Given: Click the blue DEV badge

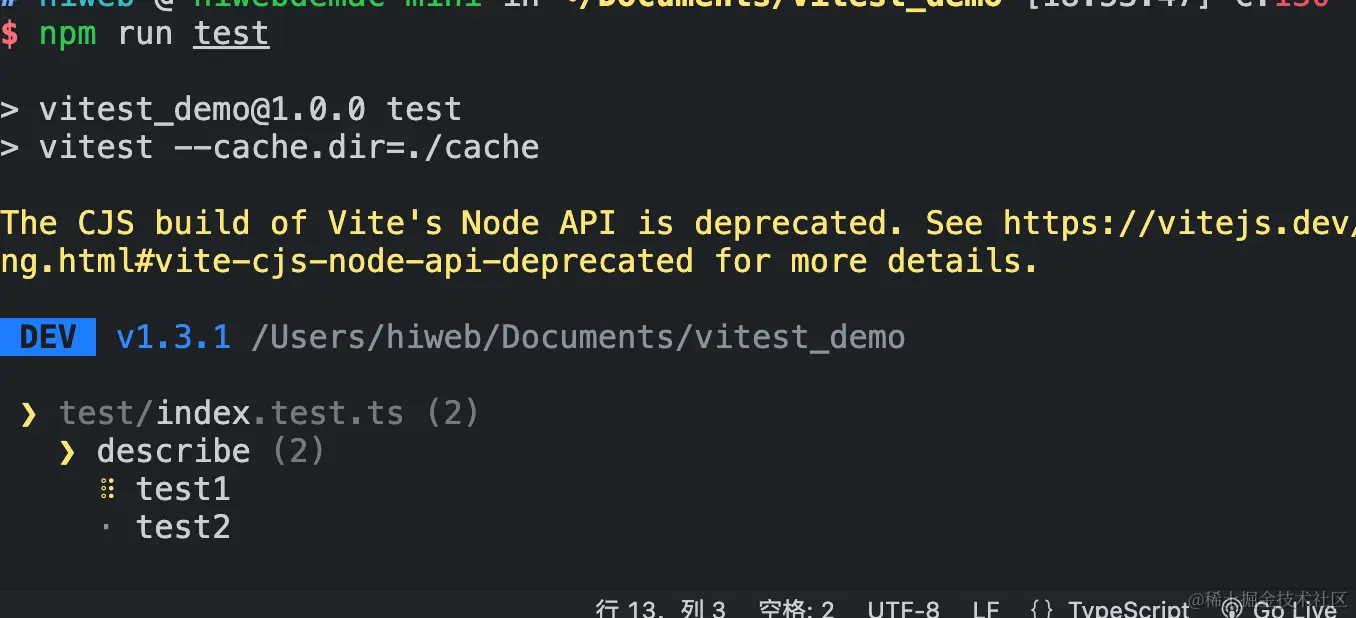Looking at the screenshot, I should pyautogui.click(x=48, y=337).
